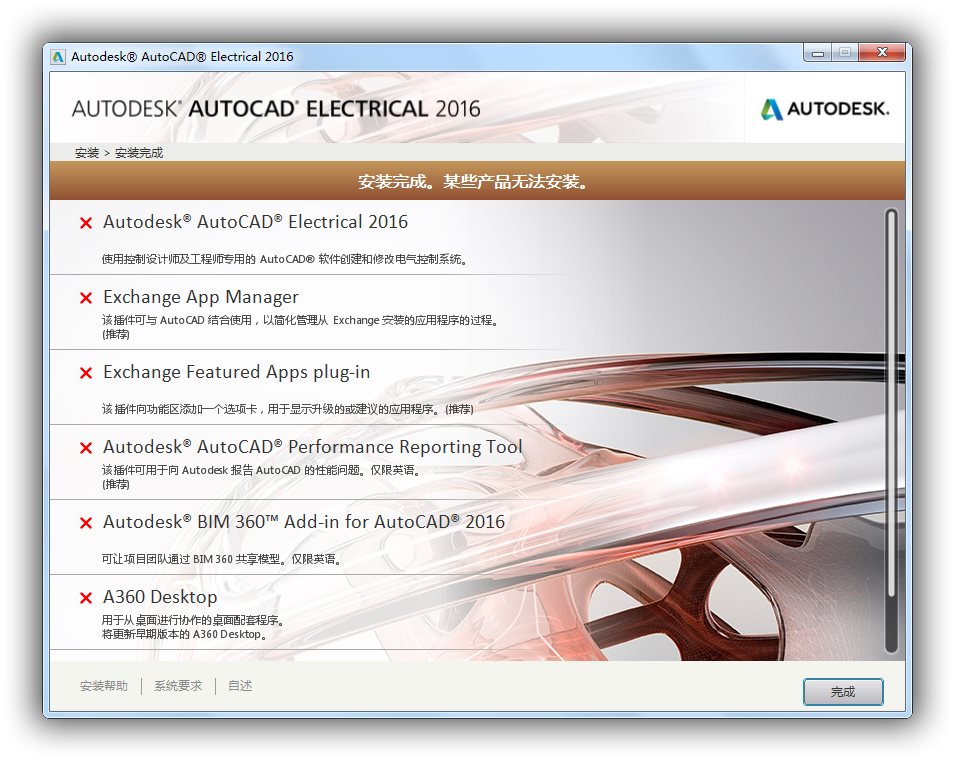The height and width of the screenshot is (761, 955).
Task: Click the description 该插件向功能区添加一个选项卡
Action: pyautogui.click(x=287, y=409)
